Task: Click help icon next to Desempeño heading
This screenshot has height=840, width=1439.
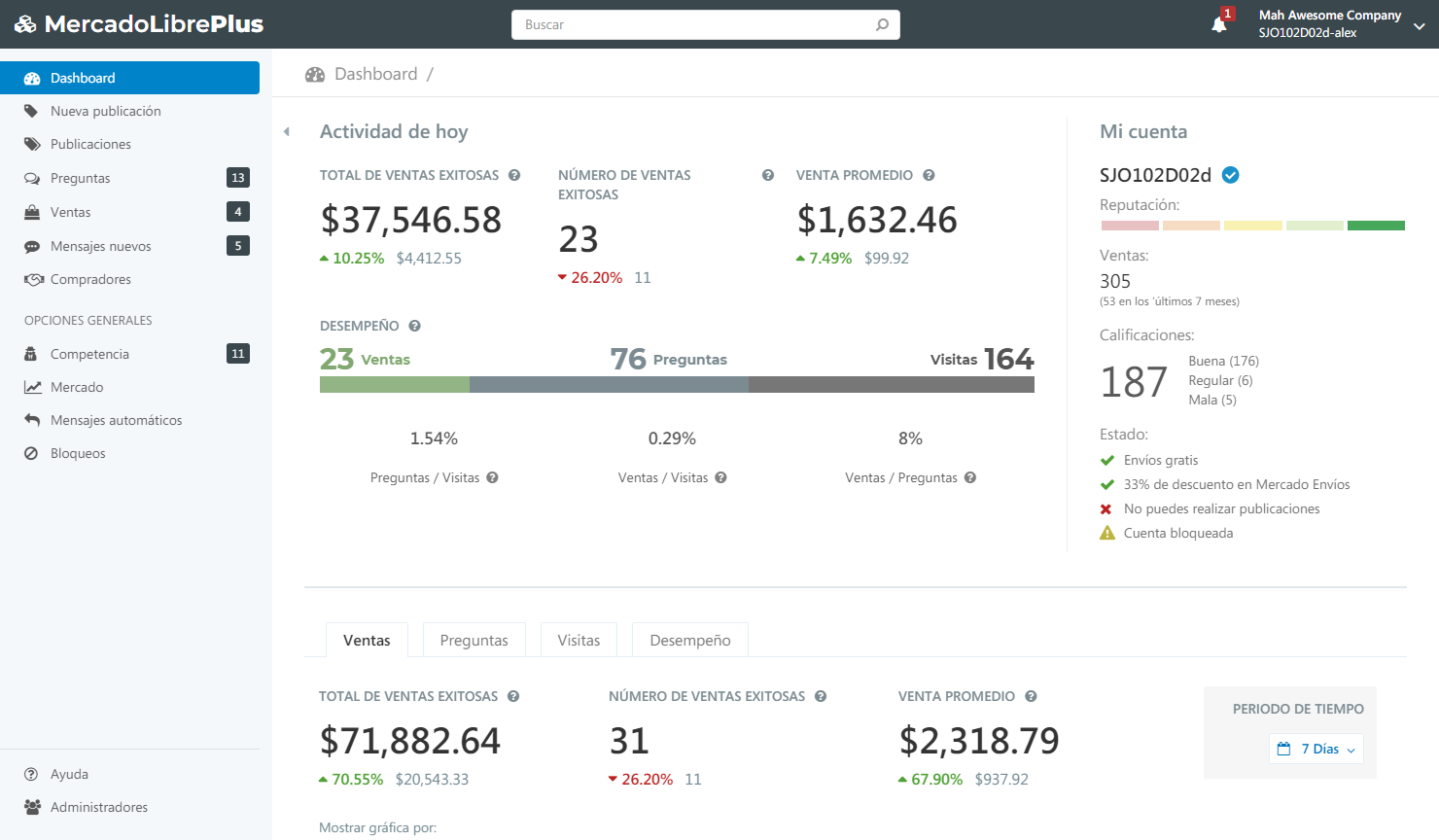Action: pos(414,327)
